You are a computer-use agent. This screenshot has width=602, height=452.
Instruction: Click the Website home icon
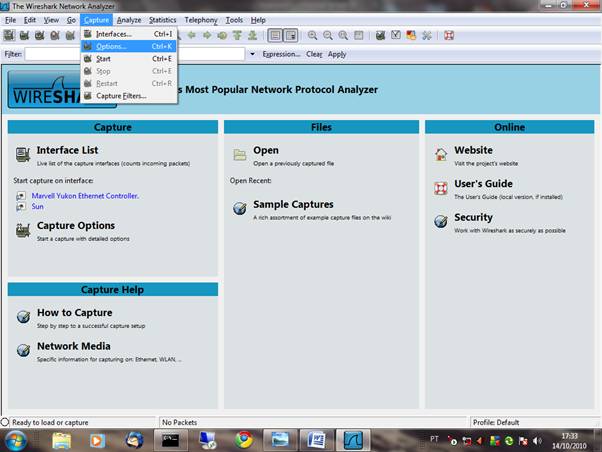click(x=443, y=154)
